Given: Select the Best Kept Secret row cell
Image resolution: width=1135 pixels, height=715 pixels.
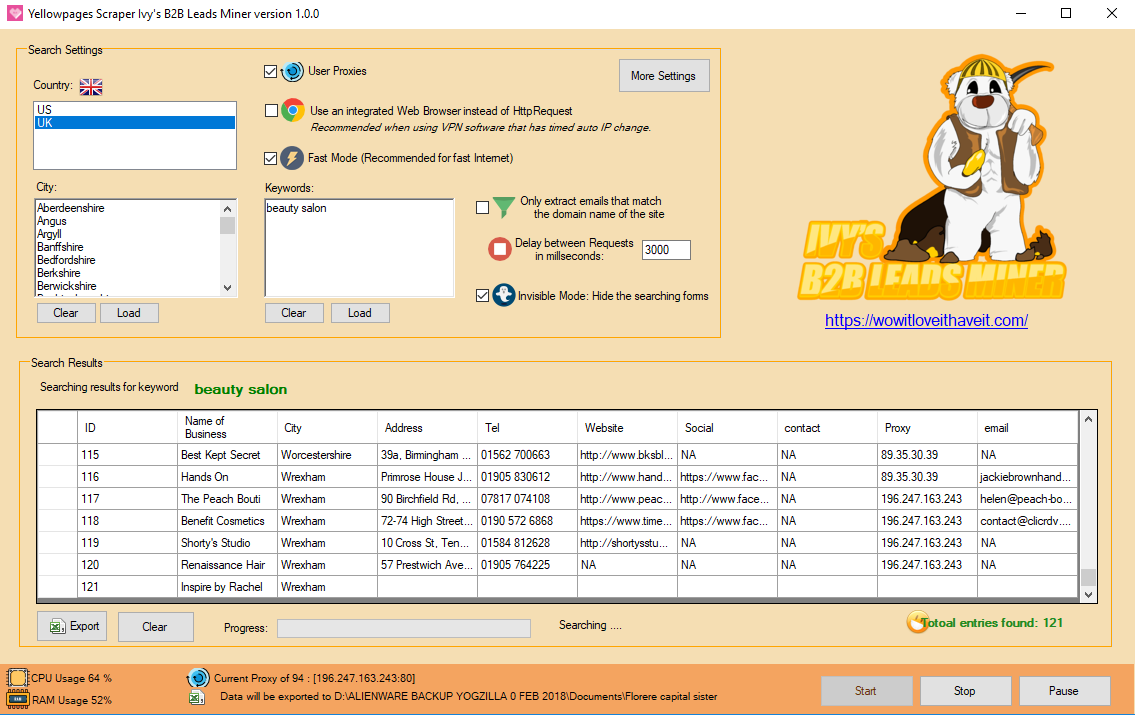Looking at the screenshot, I should click(x=227, y=454).
